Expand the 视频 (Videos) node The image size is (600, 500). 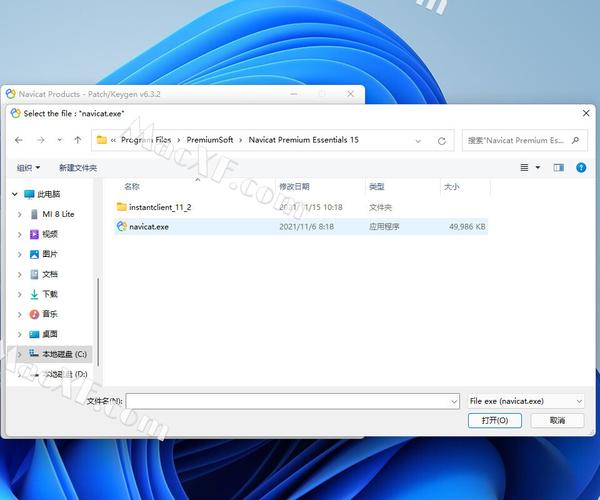pyautogui.click(x=20, y=234)
